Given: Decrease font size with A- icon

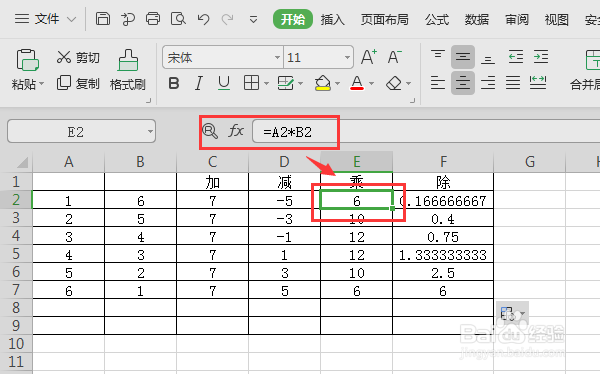Looking at the screenshot, I should click(395, 57).
